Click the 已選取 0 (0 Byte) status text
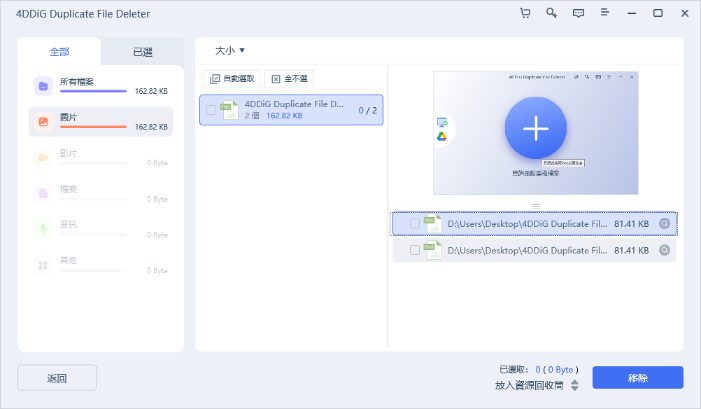Screen dimensions: 701x409 (x=539, y=370)
